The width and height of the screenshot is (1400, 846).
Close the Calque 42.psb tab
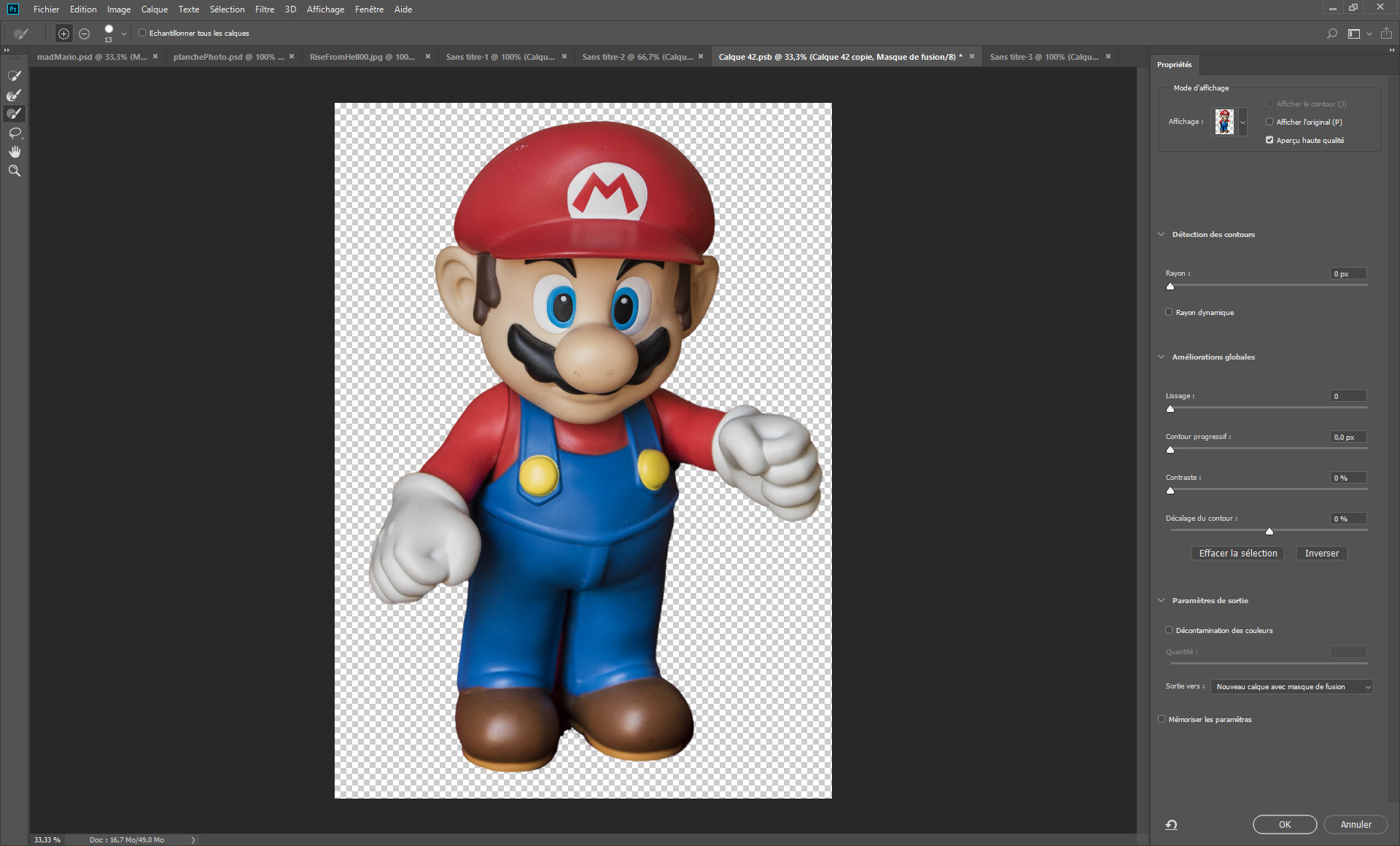pos(972,56)
